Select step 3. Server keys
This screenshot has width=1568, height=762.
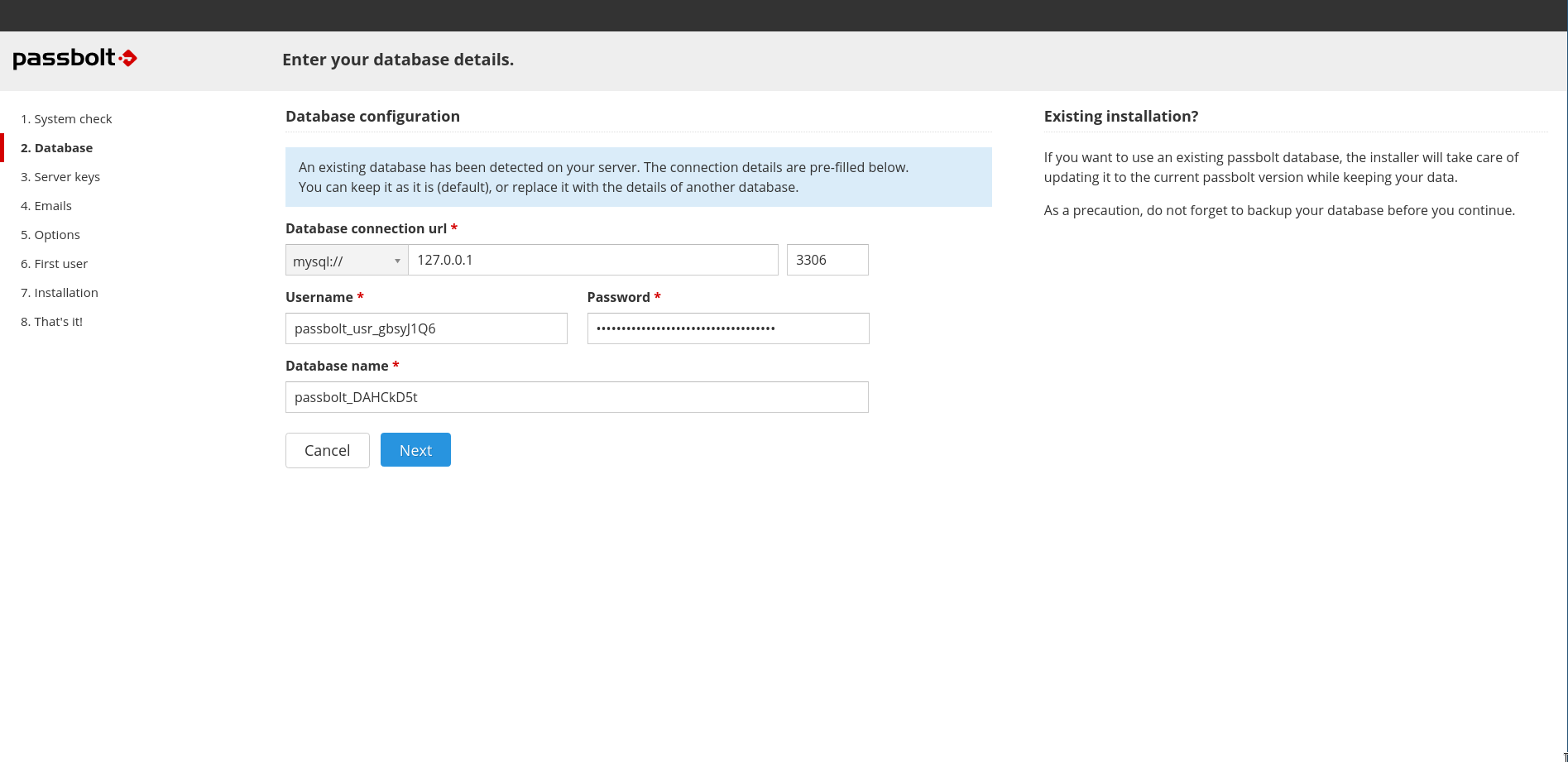[60, 177]
